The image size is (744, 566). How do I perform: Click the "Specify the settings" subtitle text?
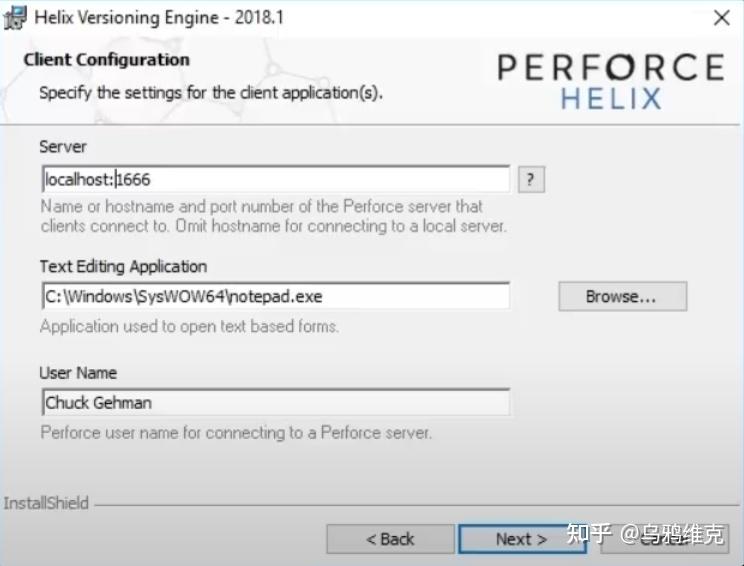[x=211, y=93]
